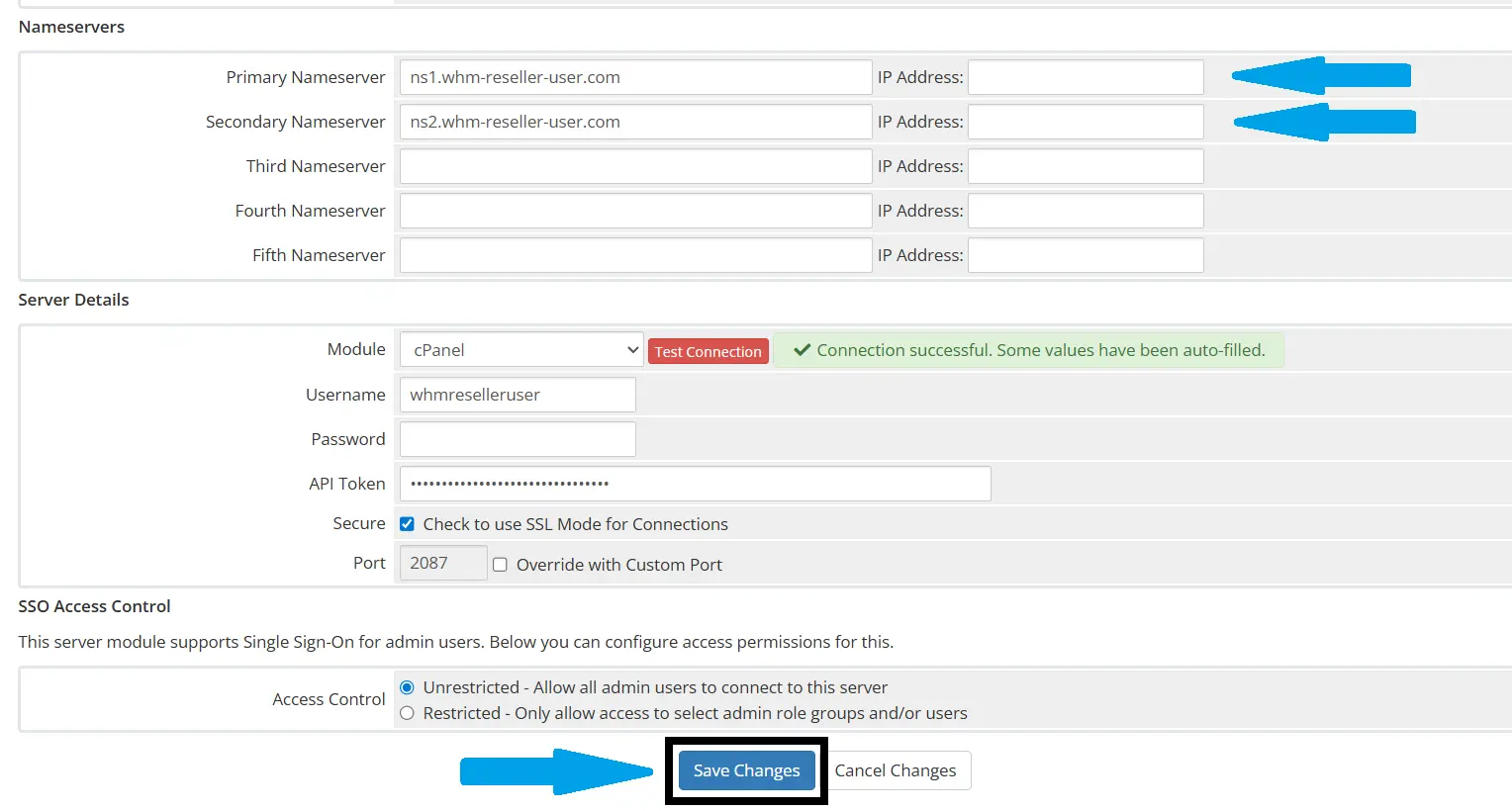Click the Cancel Changes button
Image resolution: width=1512 pixels, height=811 pixels.
click(x=895, y=770)
